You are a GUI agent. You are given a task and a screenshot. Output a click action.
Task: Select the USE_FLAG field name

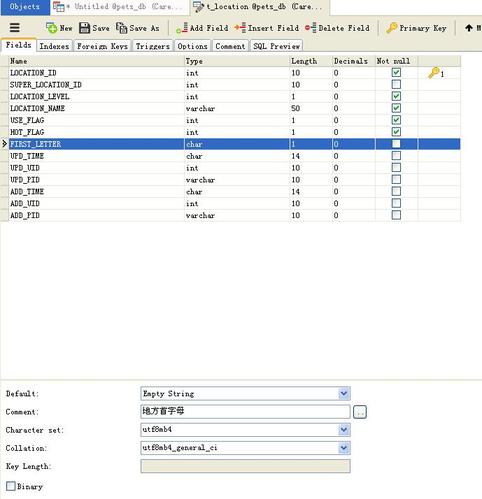(x=27, y=120)
